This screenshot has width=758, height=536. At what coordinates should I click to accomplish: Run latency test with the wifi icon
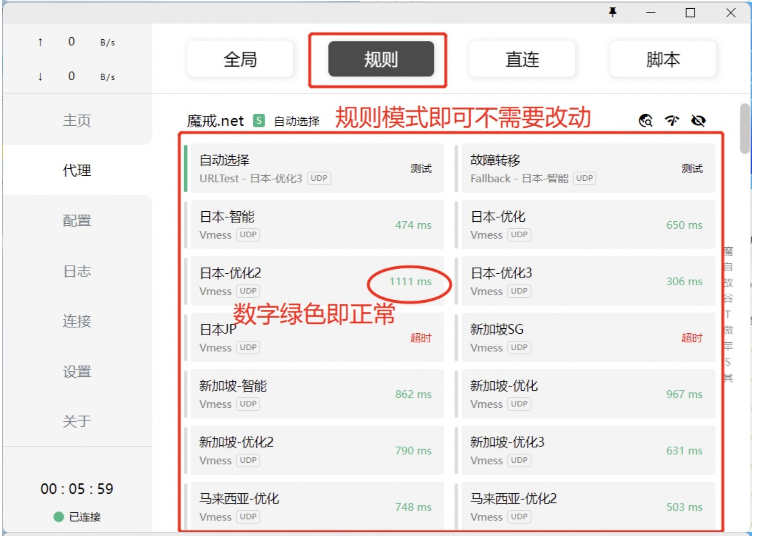pos(672,121)
